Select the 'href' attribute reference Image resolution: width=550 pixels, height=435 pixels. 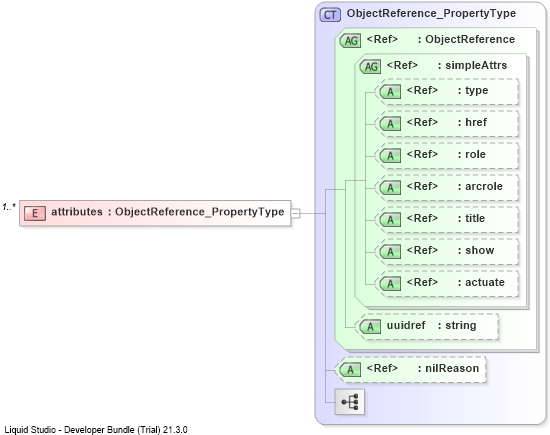(446, 123)
